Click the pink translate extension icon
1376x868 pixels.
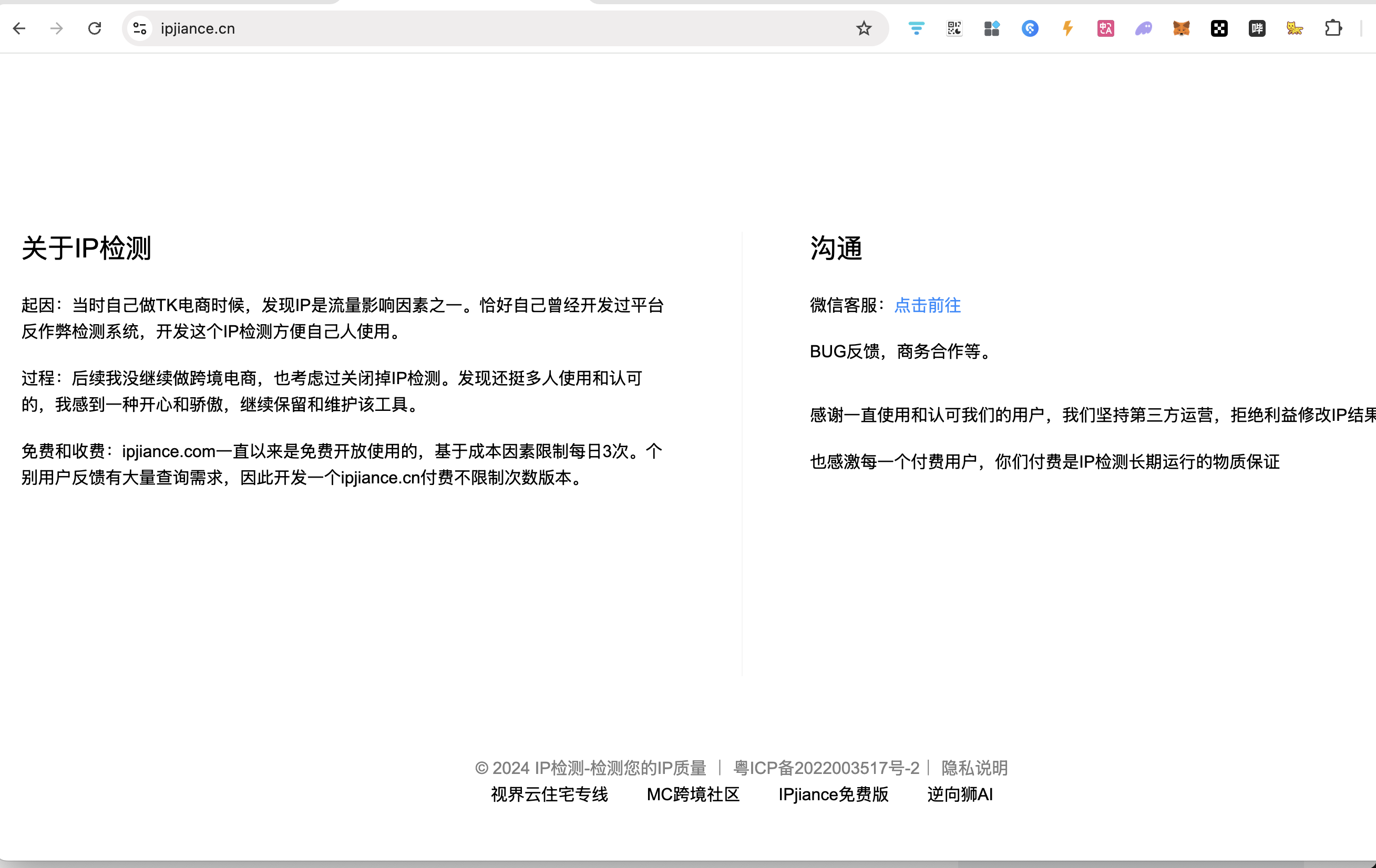[1106, 28]
